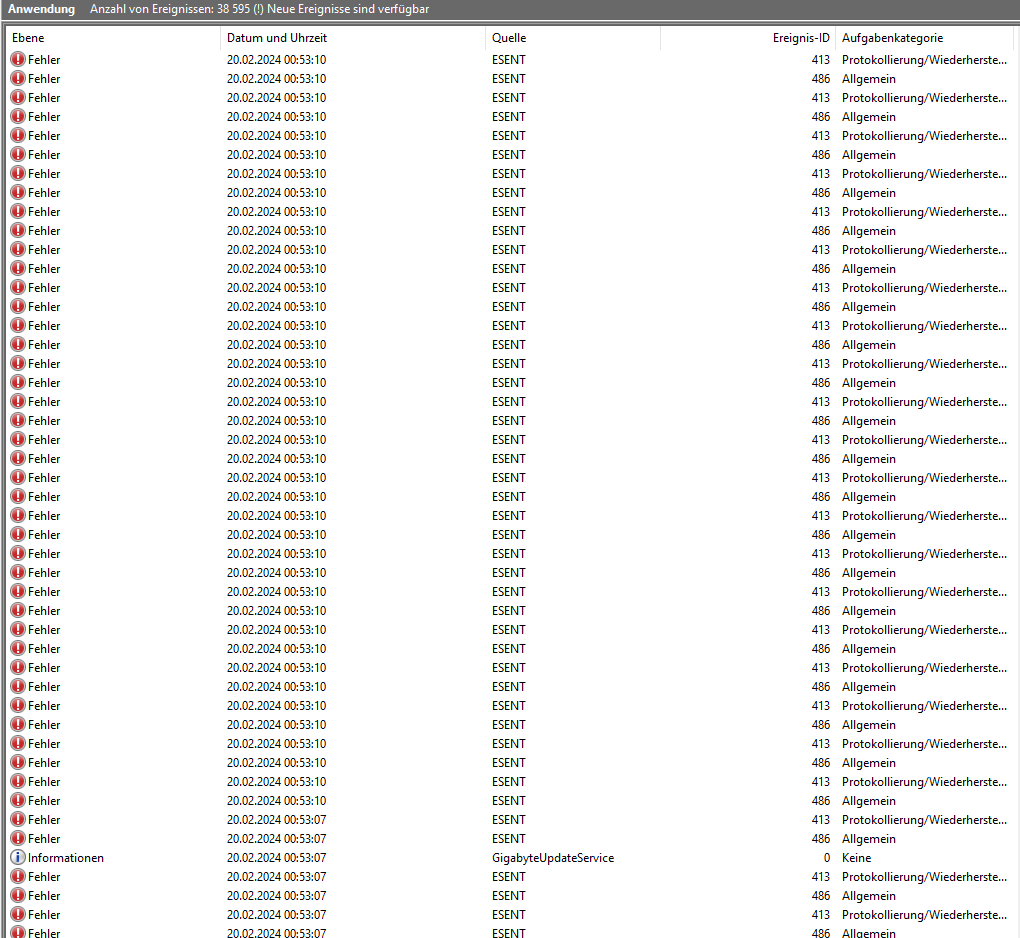Click the date cell in the GigabyteUpdateService row

[276, 857]
